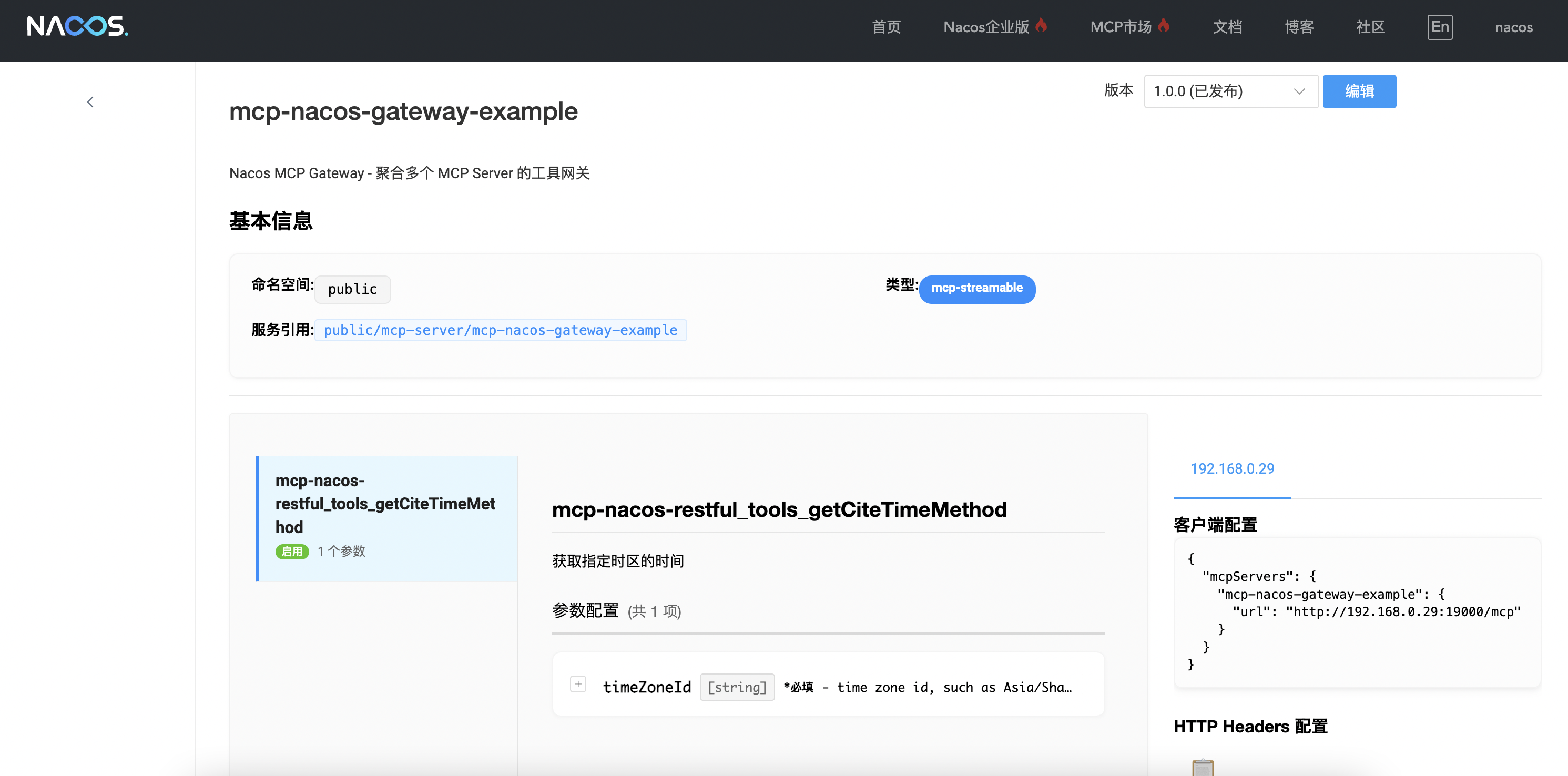Open Nacos企业版 menu item
The image size is (1568, 776).
986,27
